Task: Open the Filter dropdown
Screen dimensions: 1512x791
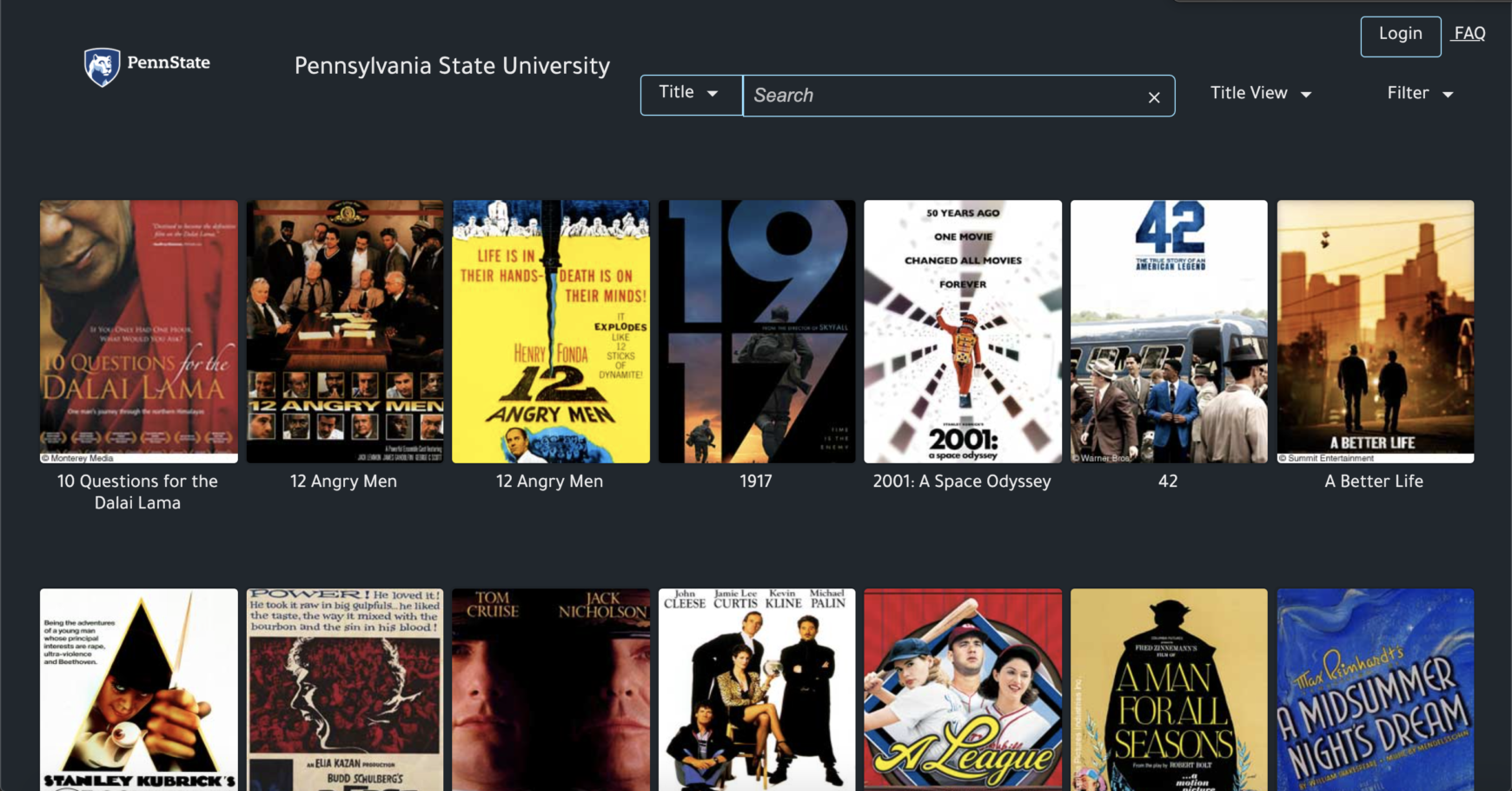Action: tap(1419, 94)
